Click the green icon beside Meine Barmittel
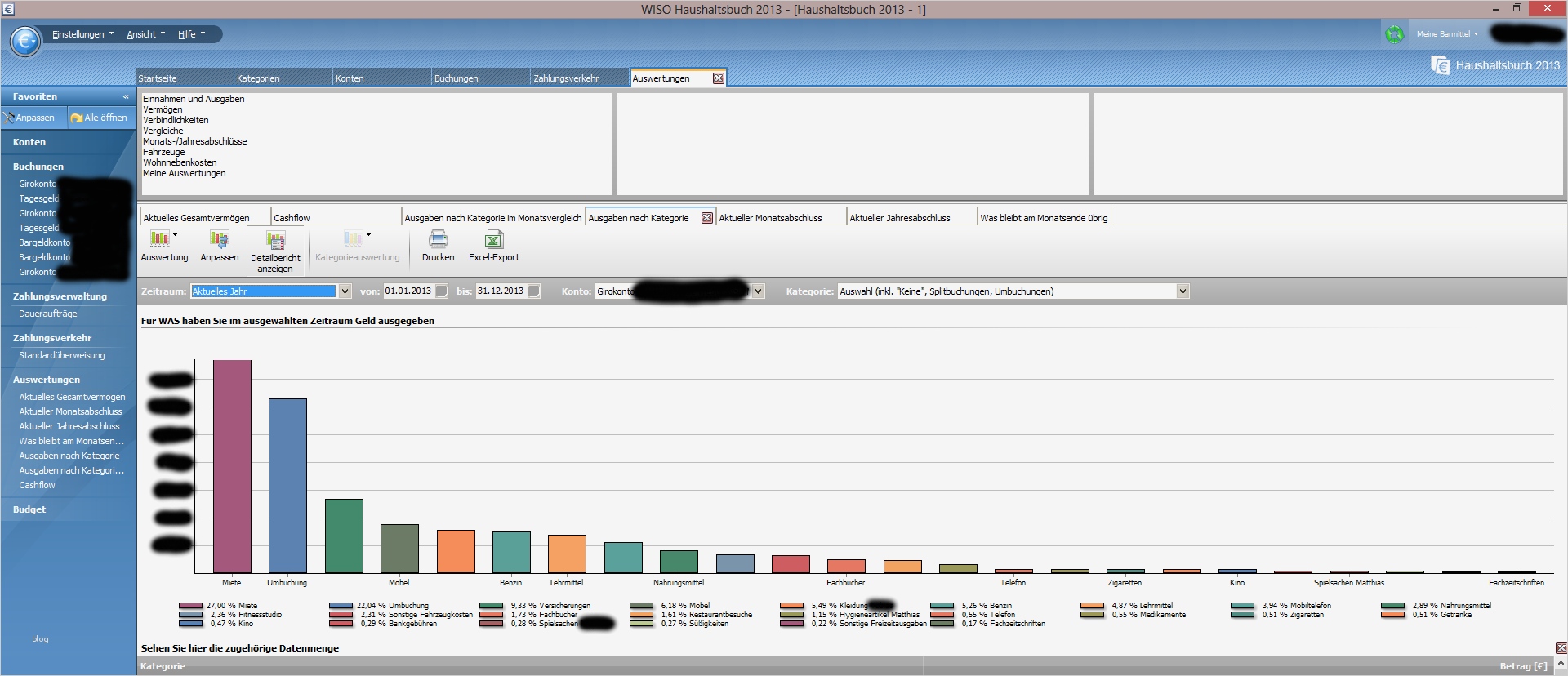This screenshot has width=1568, height=676. pyautogui.click(x=1395, y=34)
